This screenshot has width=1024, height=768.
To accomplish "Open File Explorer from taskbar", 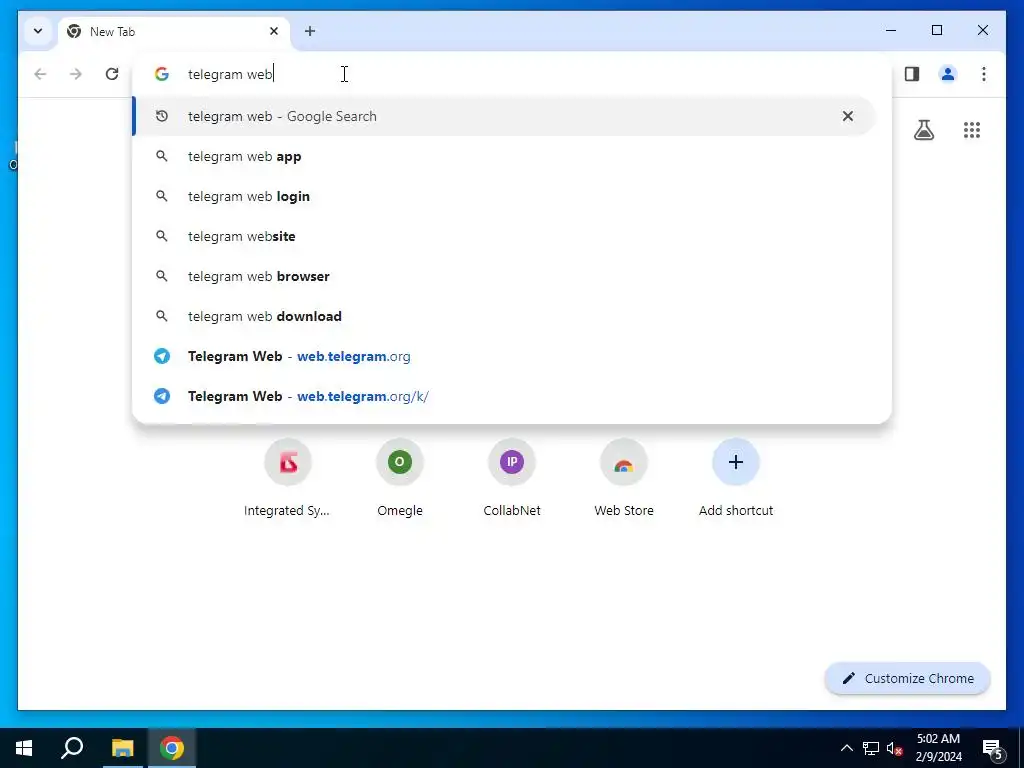I will 122,748.
